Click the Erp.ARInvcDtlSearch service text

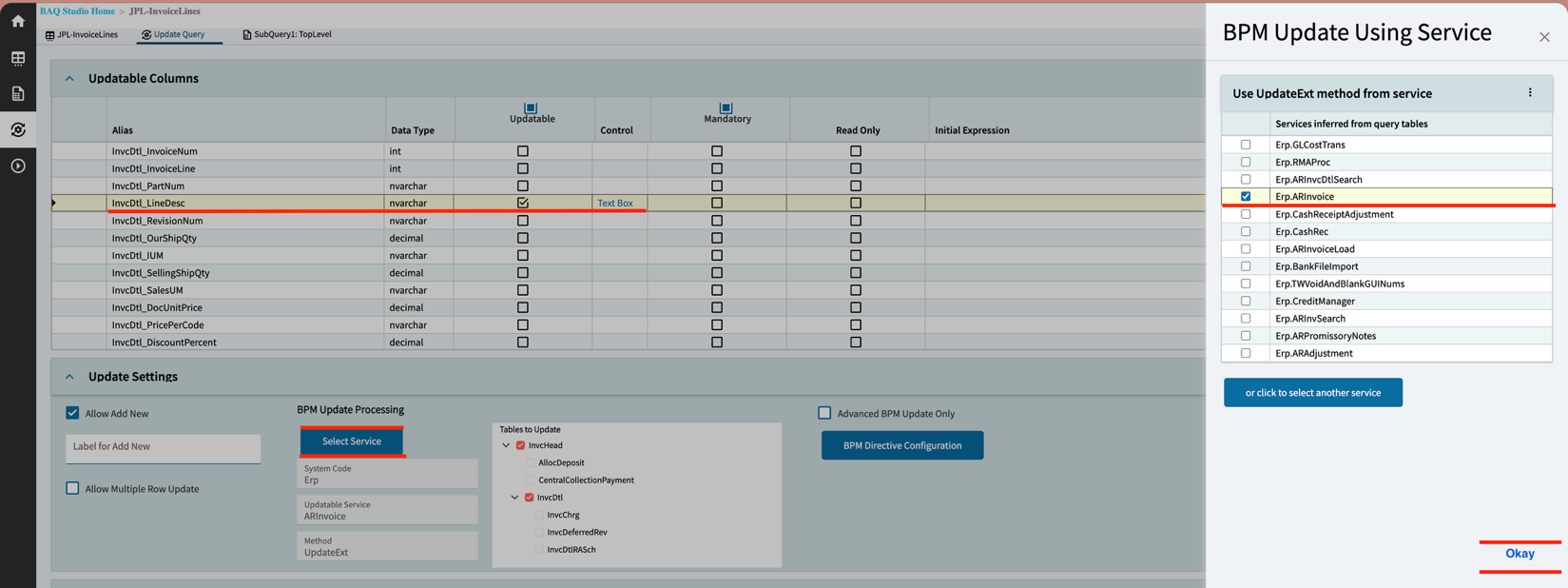[1319, 179]
